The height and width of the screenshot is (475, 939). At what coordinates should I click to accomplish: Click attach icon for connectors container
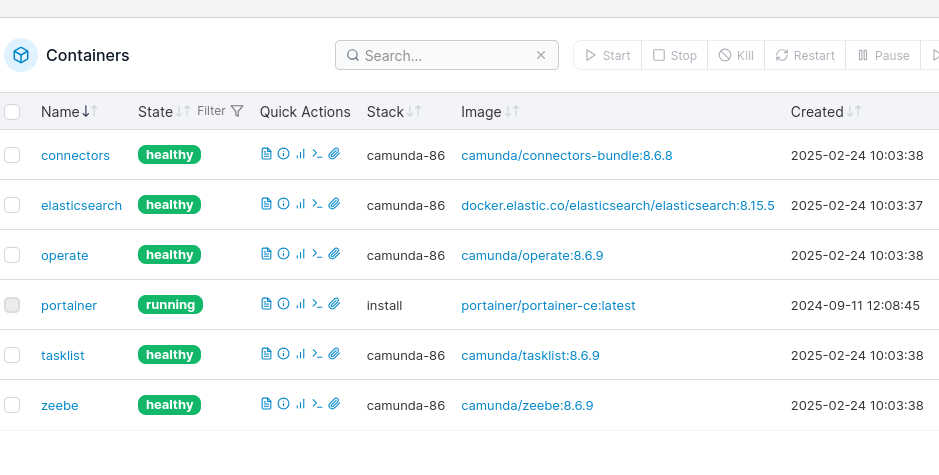pos(334,154)
